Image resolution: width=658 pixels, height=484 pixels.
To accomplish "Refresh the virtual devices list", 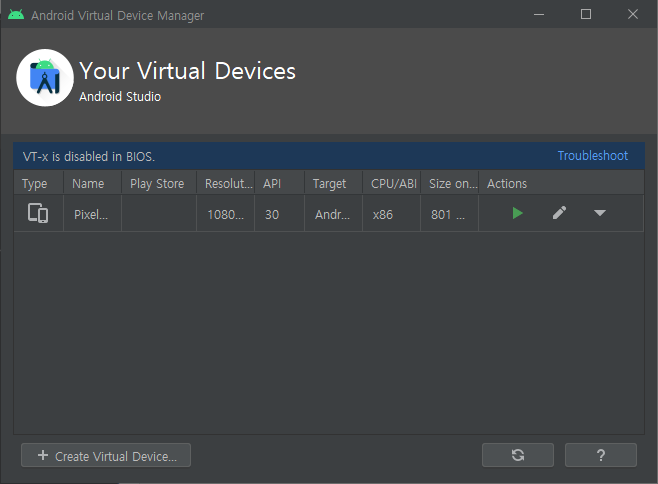I will (x=518, y=455).
